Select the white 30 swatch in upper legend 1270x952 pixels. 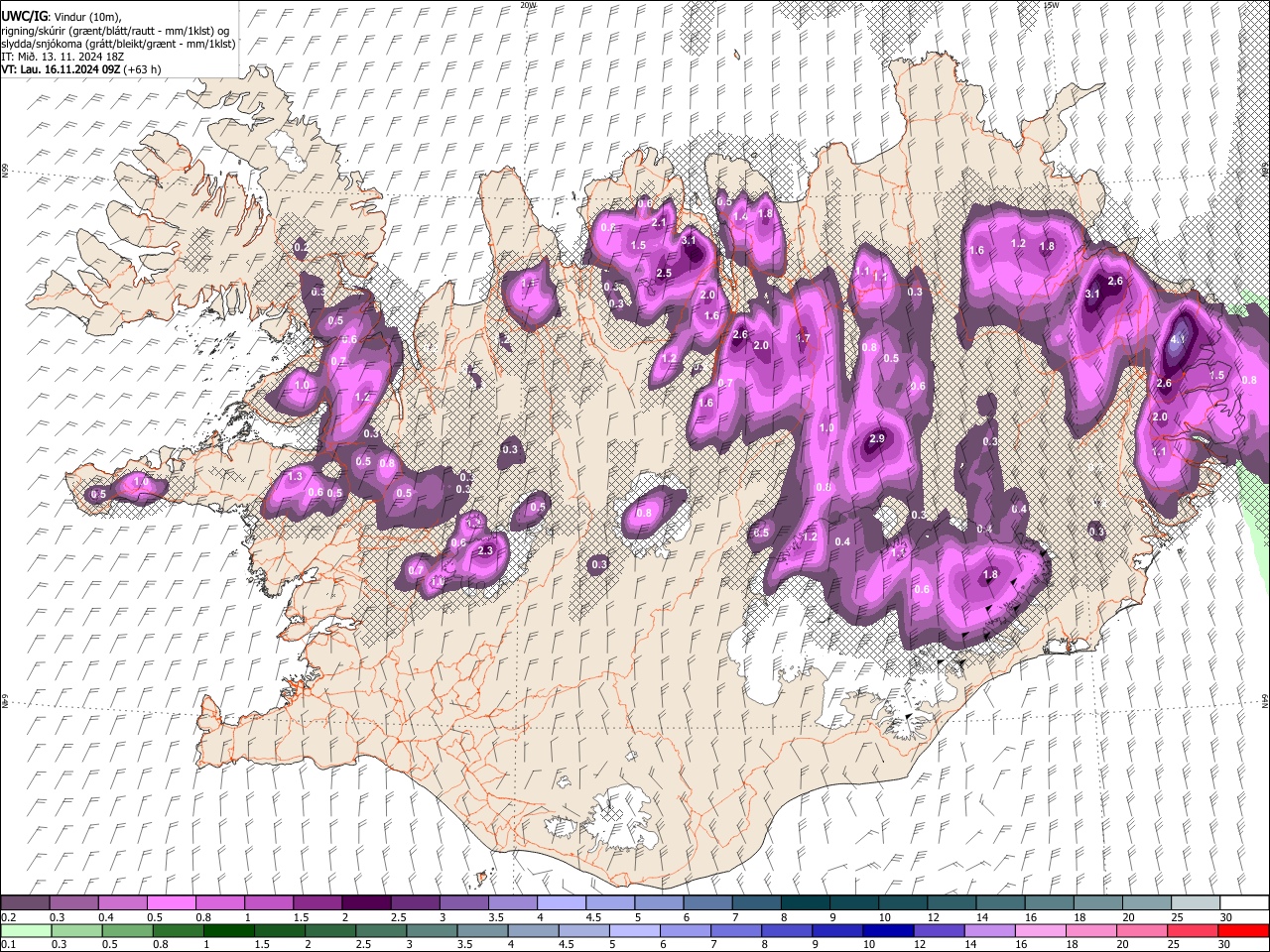click(x=1244, y=903)
